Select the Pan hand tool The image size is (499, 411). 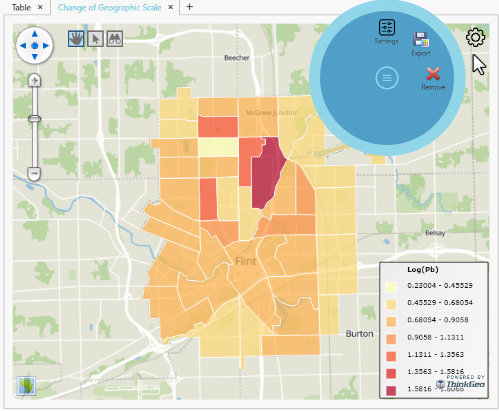click(x=76, y=39)
